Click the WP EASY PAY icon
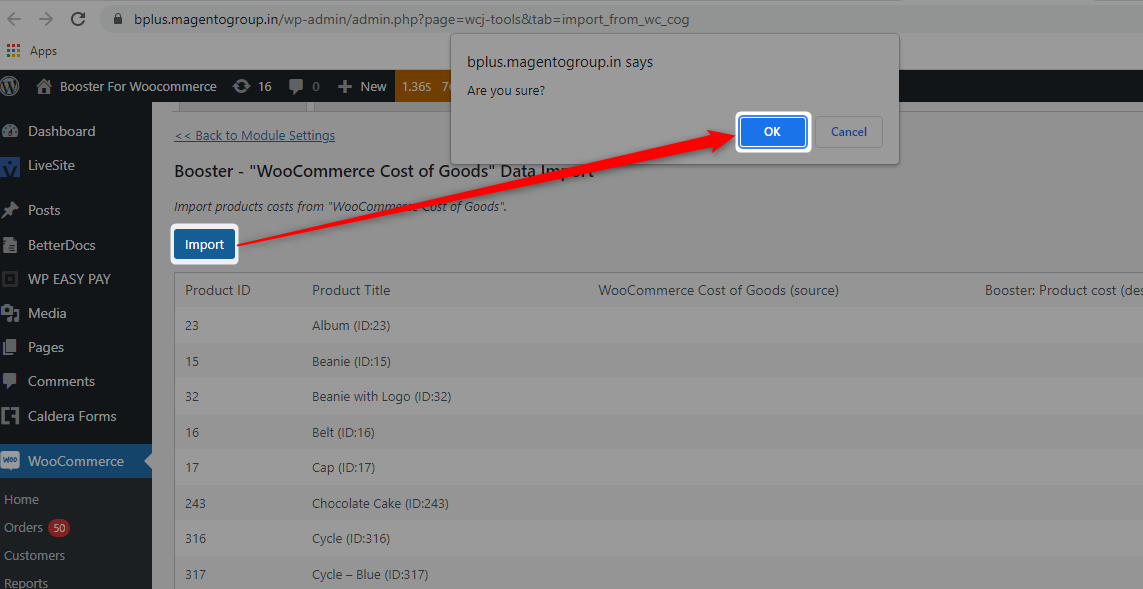 click(10, 279)
